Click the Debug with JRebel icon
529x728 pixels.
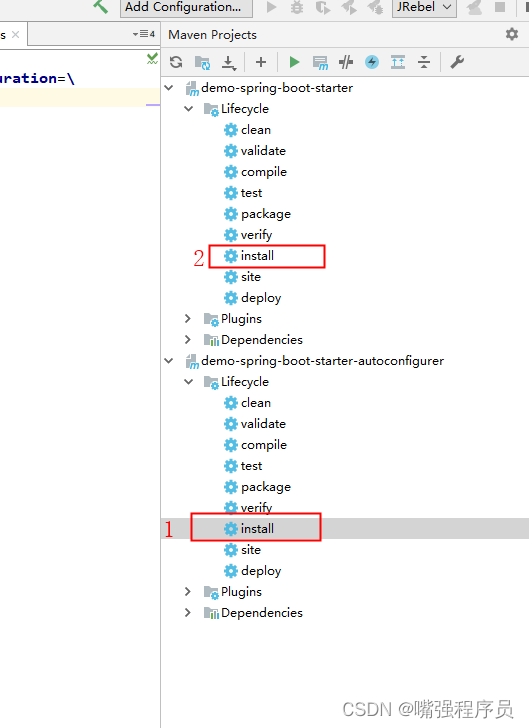point(375,7)
